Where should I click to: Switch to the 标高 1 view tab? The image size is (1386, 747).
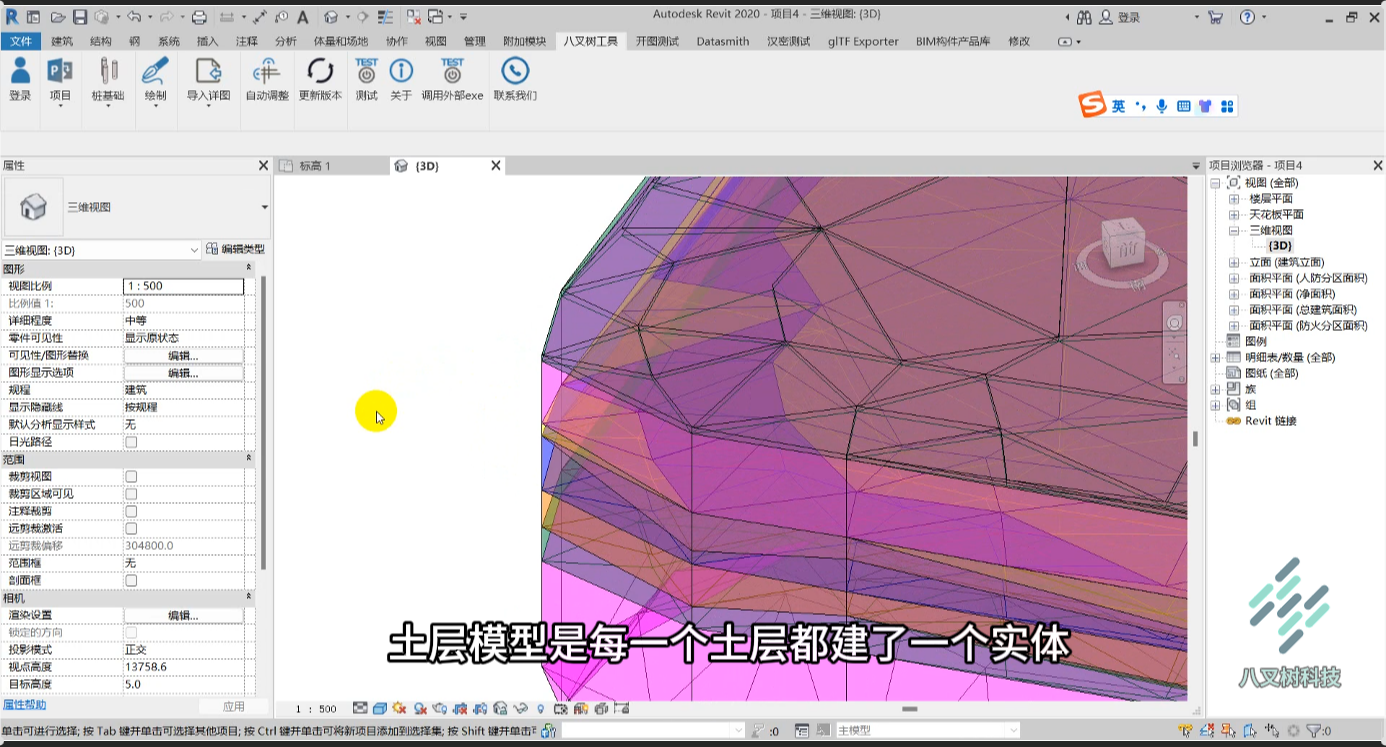[x=315, y=166]
